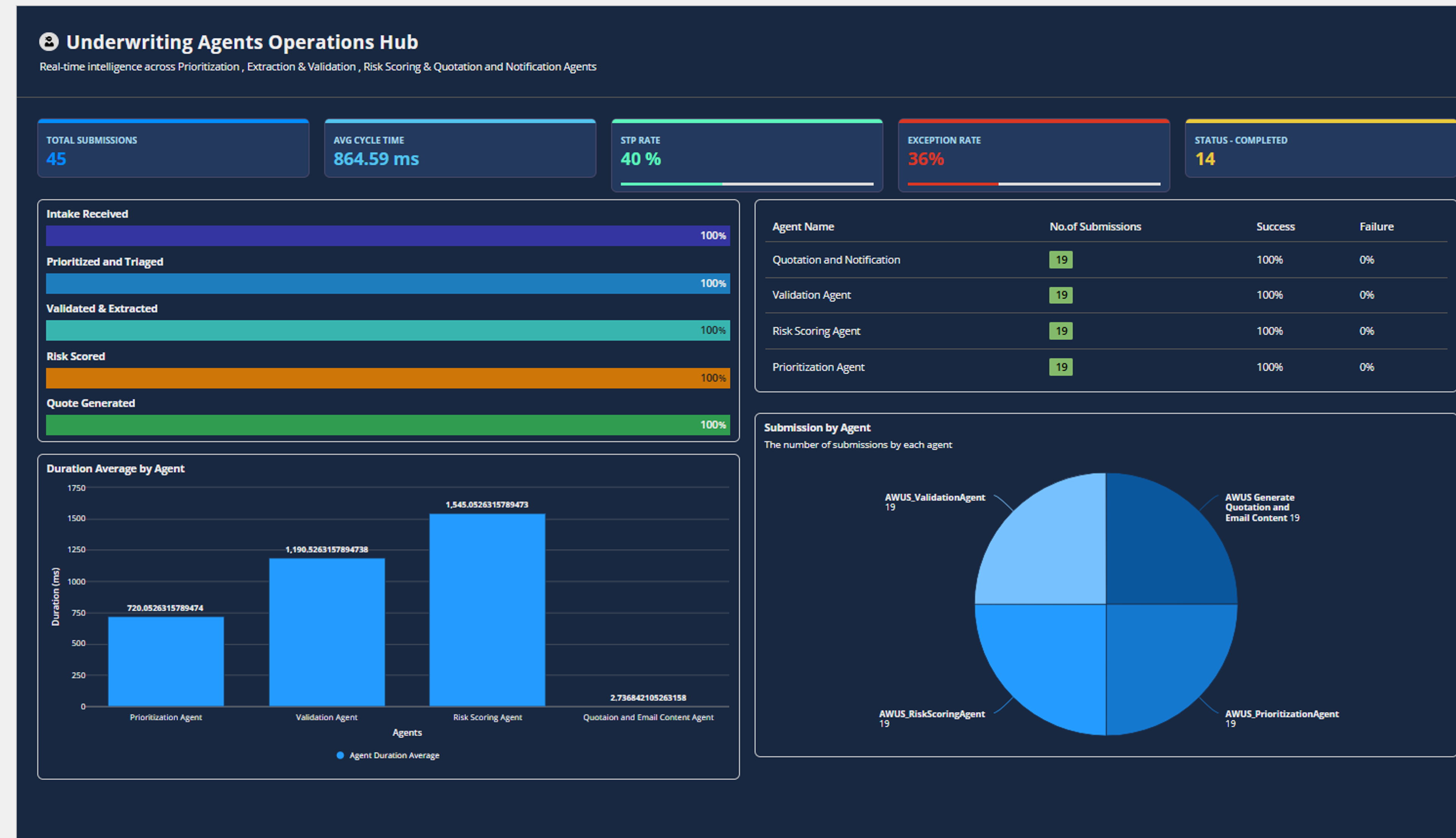
Task: Click the 1,545.0526315789473 bar value label
Action: click(x=486, y=505)
